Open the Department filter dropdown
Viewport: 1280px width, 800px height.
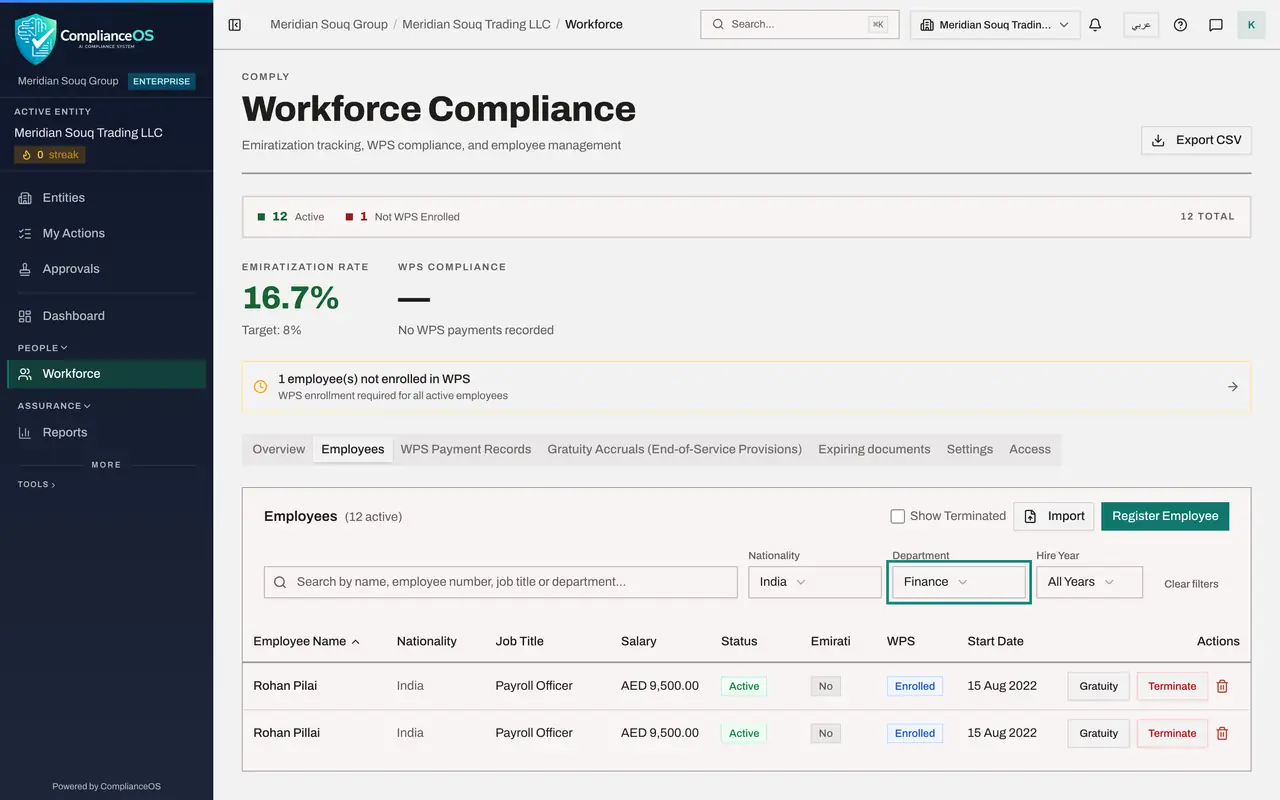959,582
